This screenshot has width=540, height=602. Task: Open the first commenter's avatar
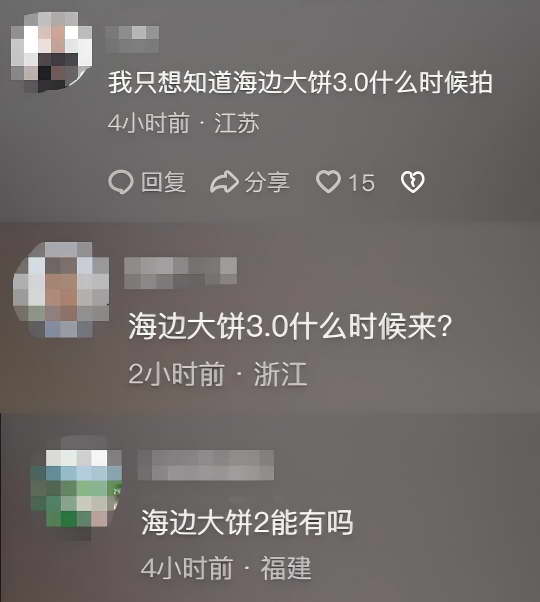pyautogui.click(x=51, y=52)
